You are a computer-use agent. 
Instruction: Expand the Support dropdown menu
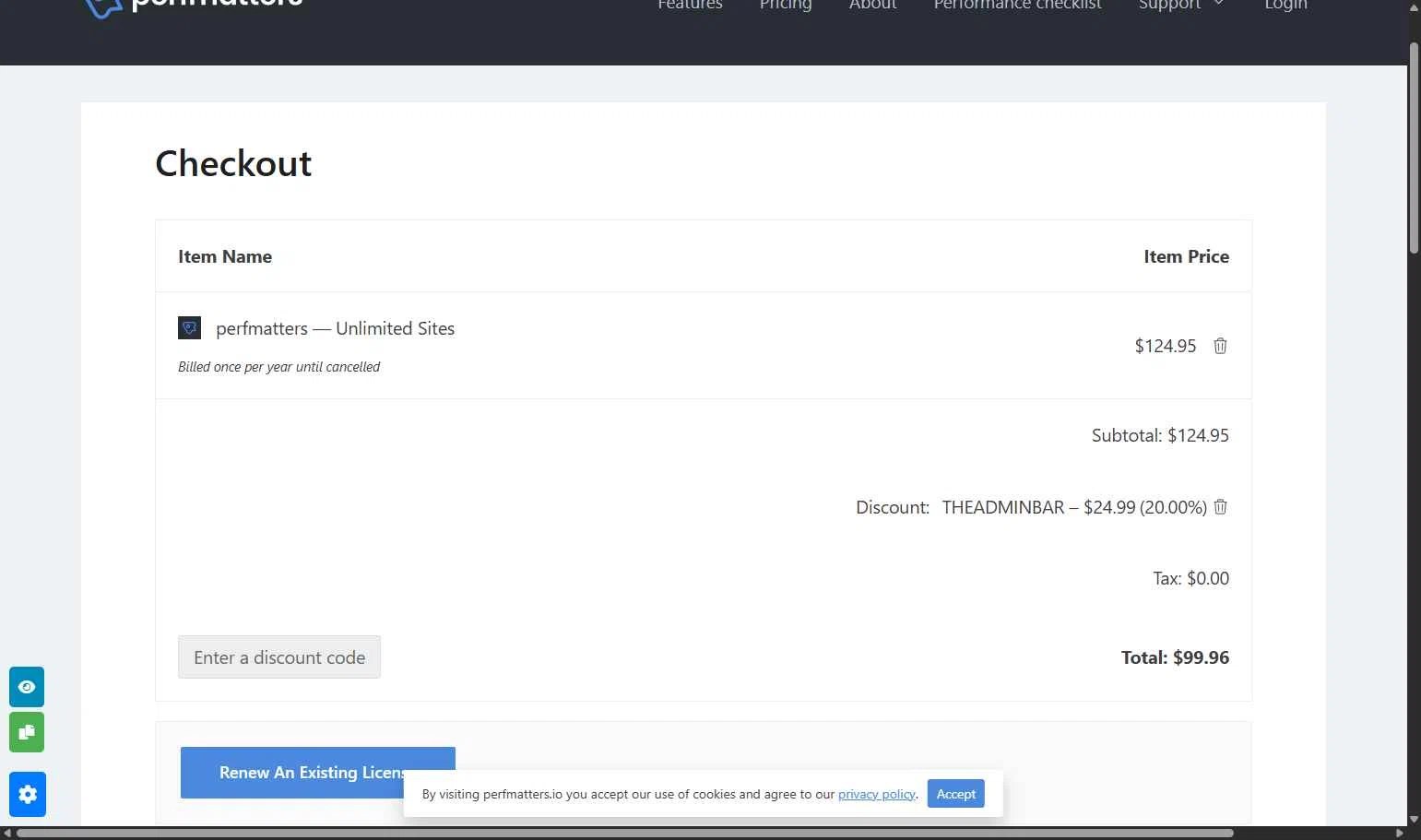pyautogui.click(x=1181, y=5)
